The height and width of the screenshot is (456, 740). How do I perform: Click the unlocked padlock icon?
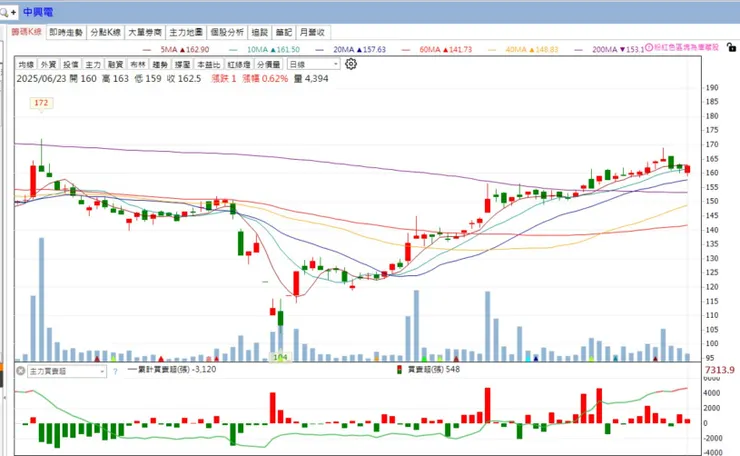731,47
